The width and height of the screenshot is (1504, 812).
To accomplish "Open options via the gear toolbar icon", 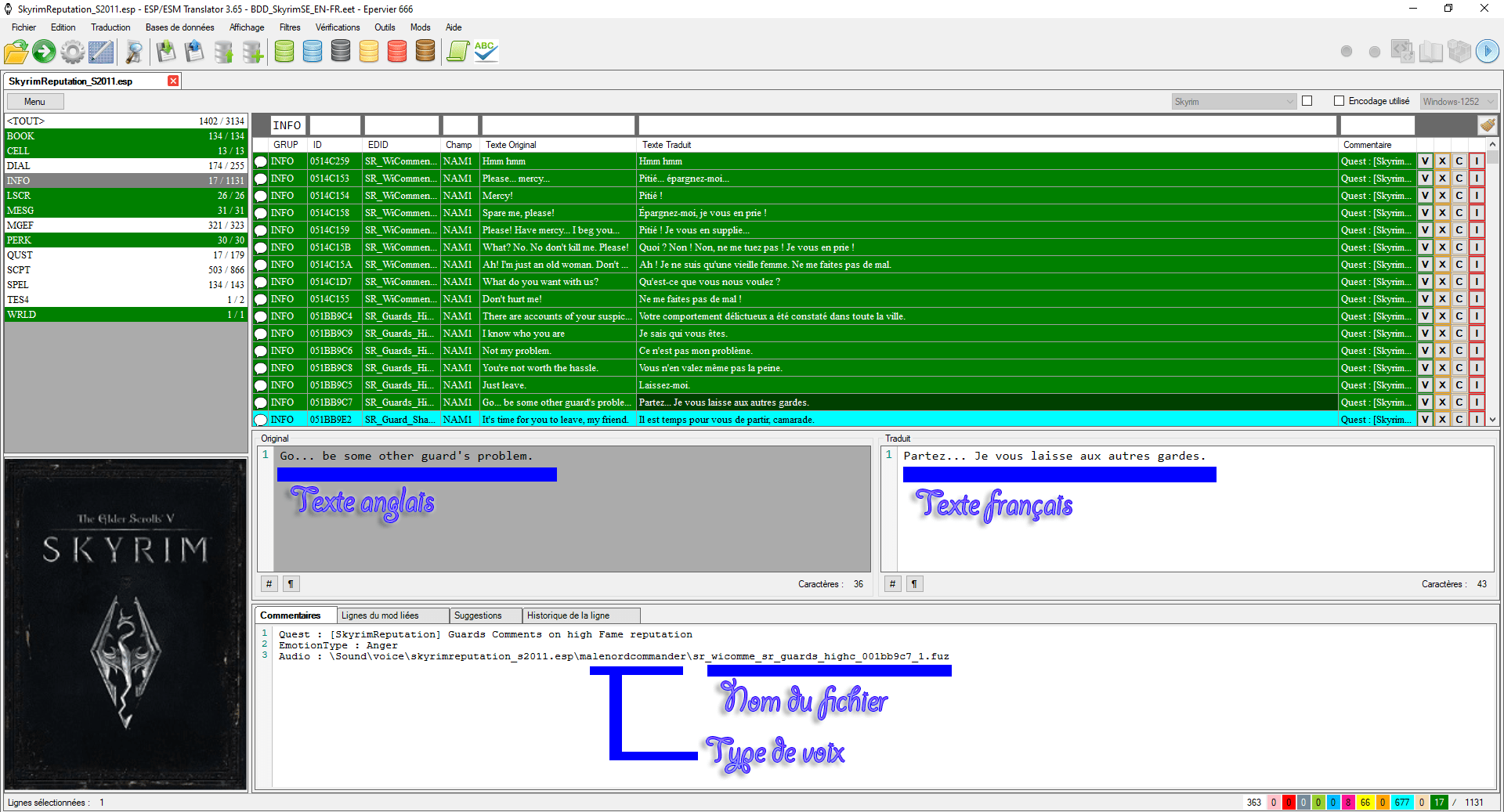I will pyautogui.click(x=73, y=52).
